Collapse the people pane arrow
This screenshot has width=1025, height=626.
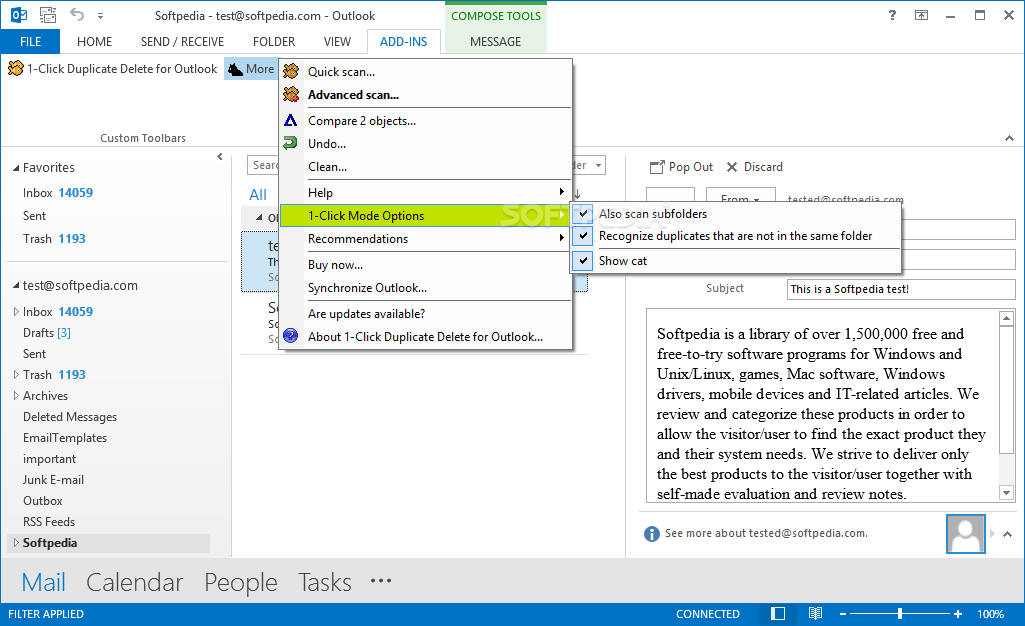point(1007,534)
